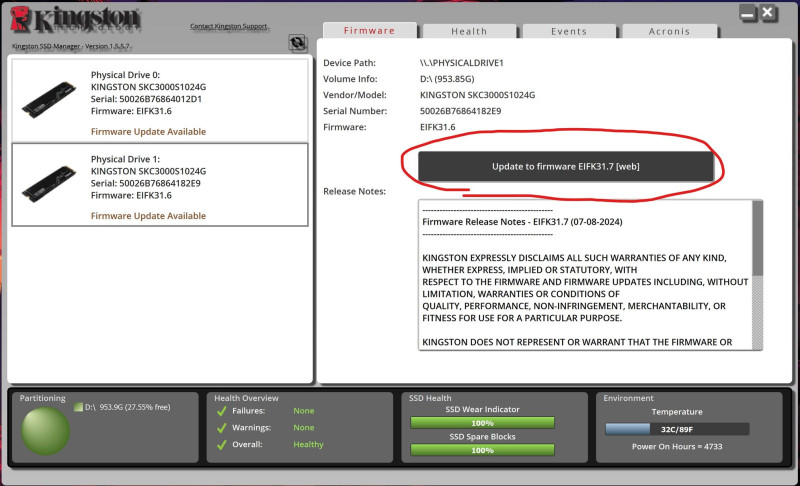Image resolution: width=800 pixels, height=486 pixels.
Task: Click the lower release notes scrollbar track
Action: tap(758, 312)
